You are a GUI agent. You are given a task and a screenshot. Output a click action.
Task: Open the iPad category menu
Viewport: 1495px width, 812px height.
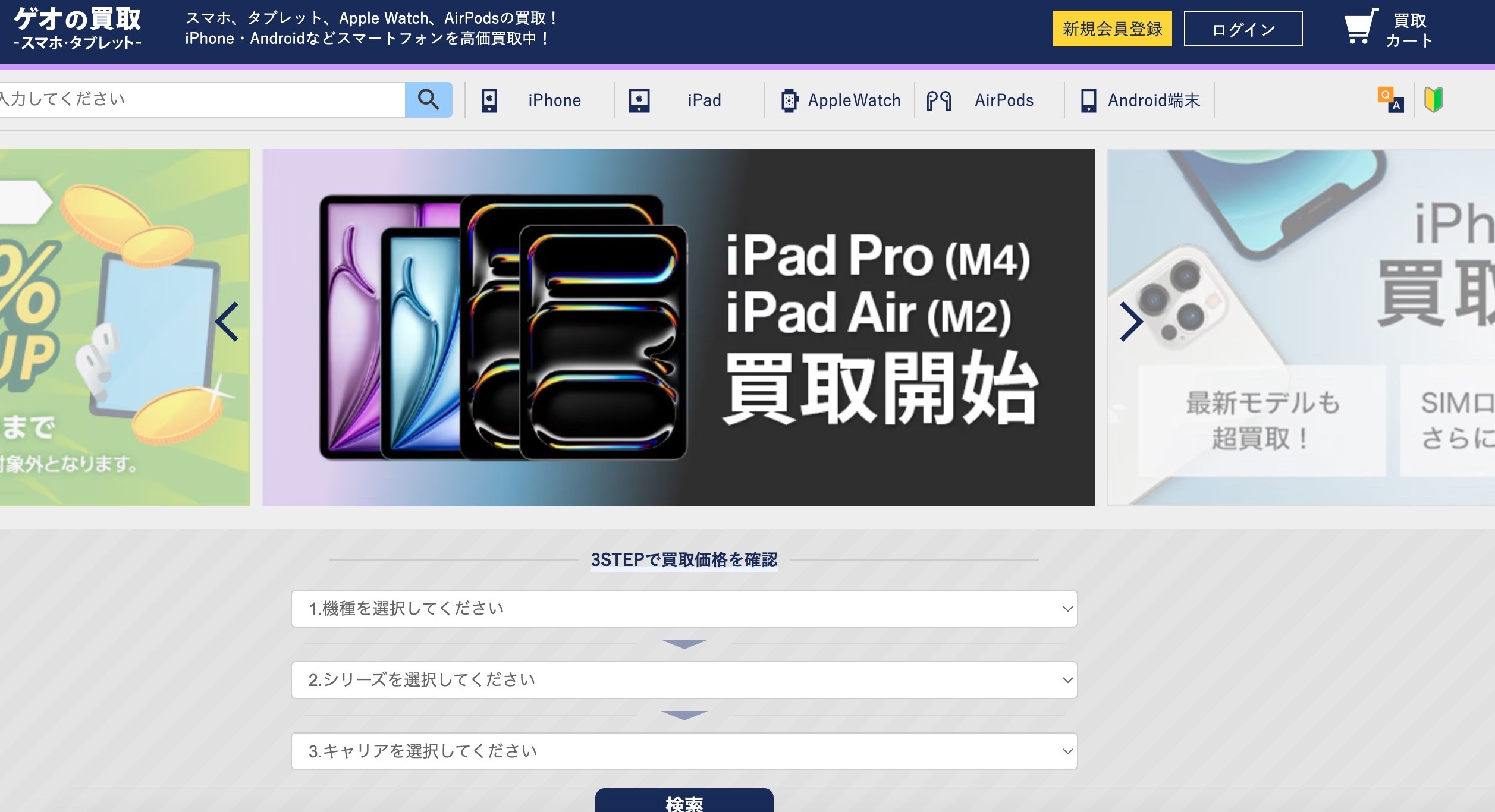click(689, 100)
